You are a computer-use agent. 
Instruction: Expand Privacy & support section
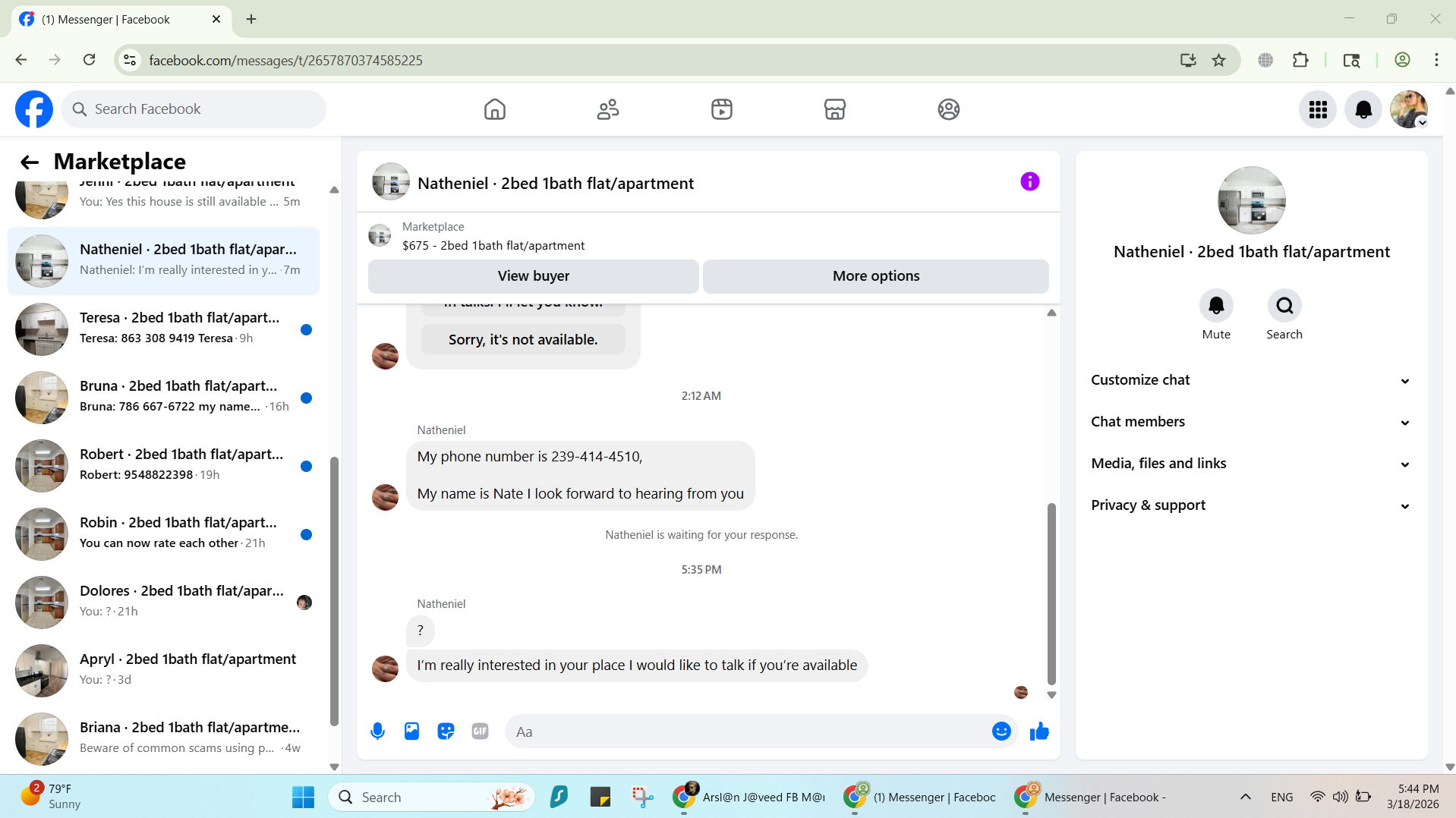click(x=1251, y=505)
